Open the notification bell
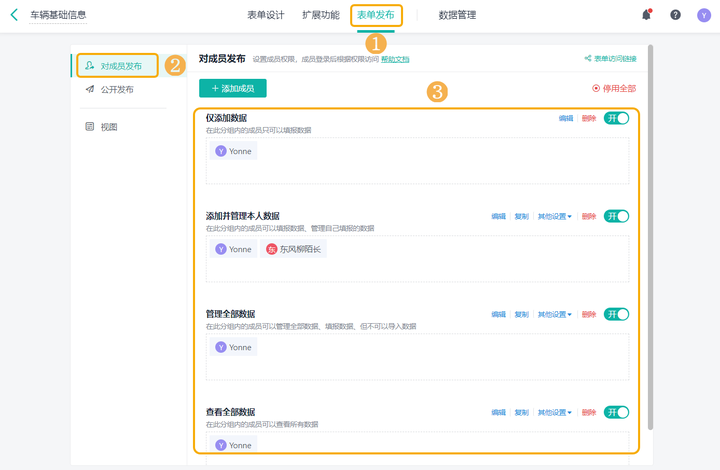Screen dimensions: 720x470 [x=646, y=15]
